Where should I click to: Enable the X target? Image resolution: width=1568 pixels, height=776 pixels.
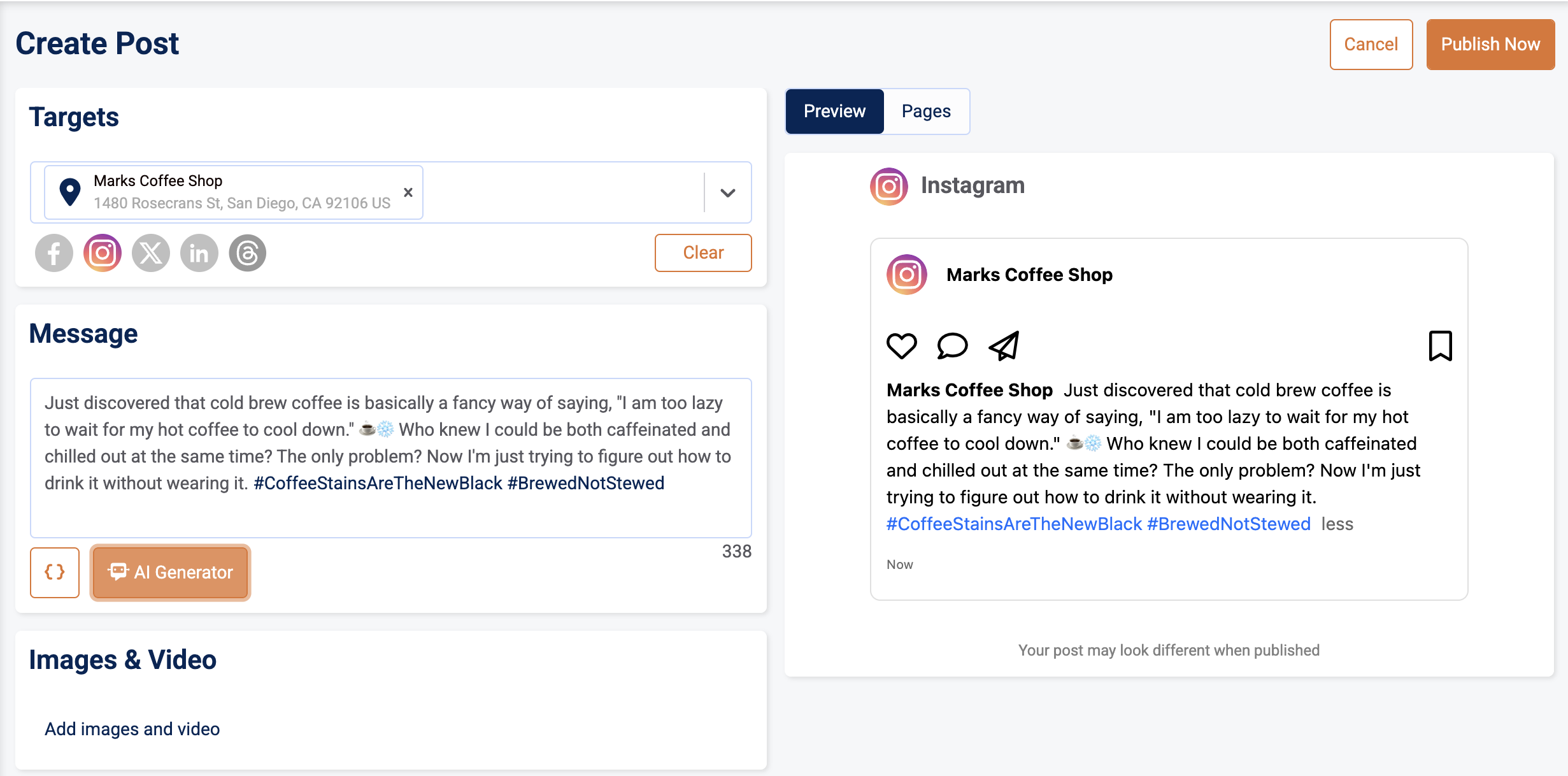click(151, 252)
